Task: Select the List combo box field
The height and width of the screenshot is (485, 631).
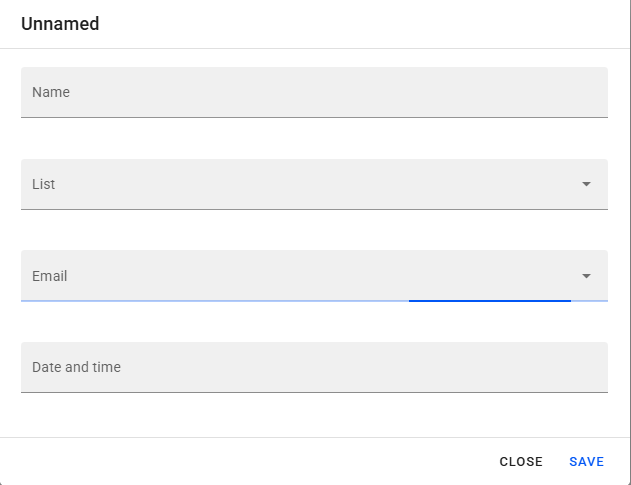Action: [300, 184]
